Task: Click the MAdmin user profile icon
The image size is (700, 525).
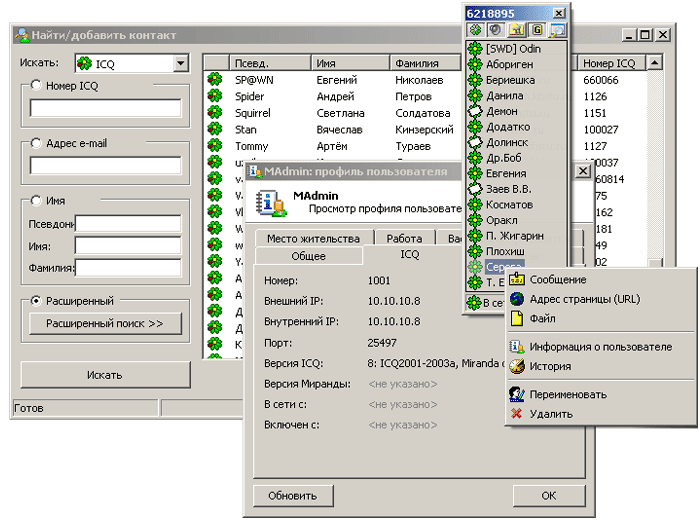Action: [x=269, y=202]
